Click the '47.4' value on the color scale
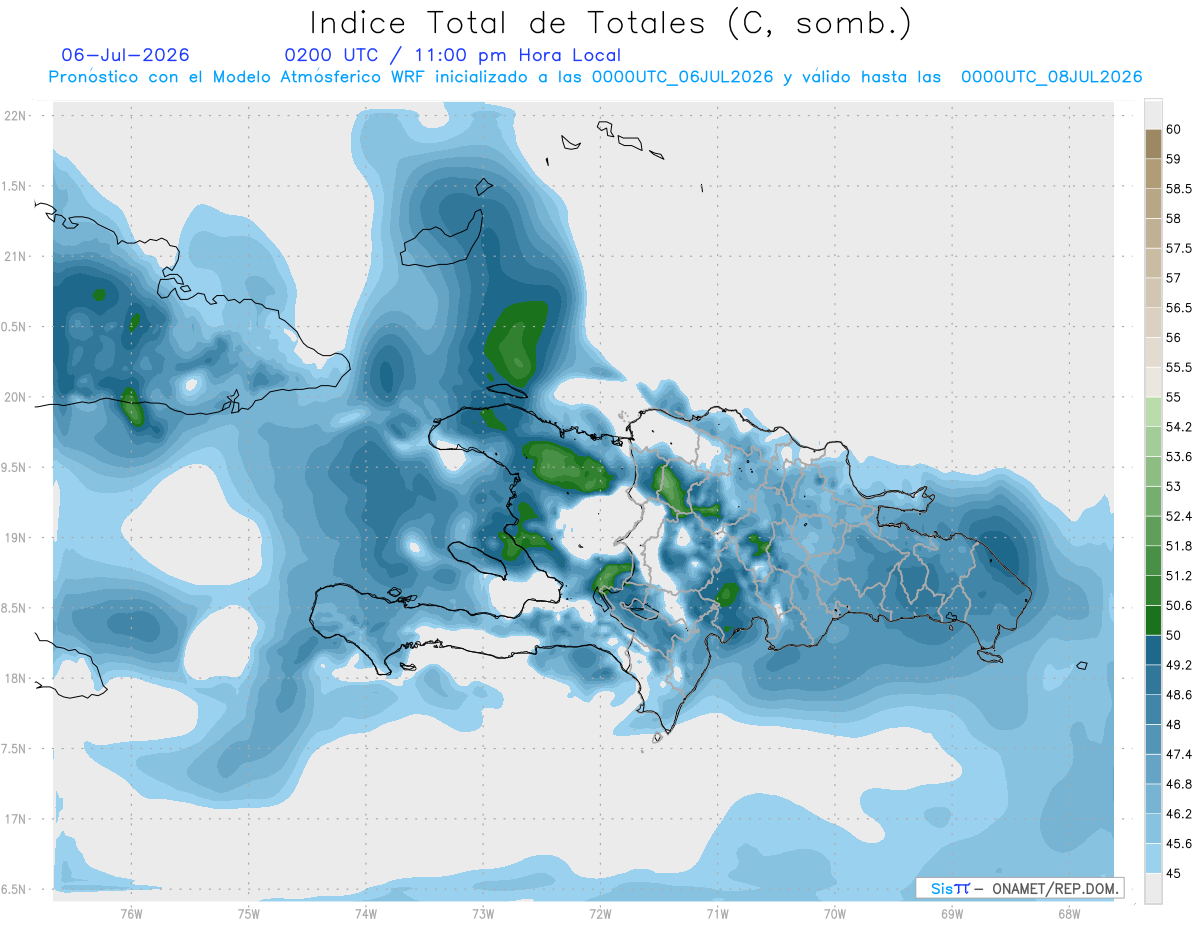1200x927 pixels. pos(1179,754)
